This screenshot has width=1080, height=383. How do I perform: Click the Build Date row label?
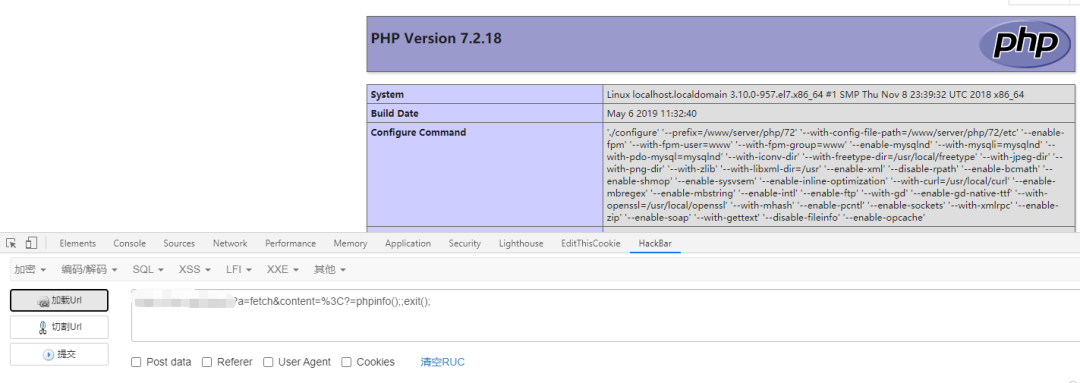[395, 113]
